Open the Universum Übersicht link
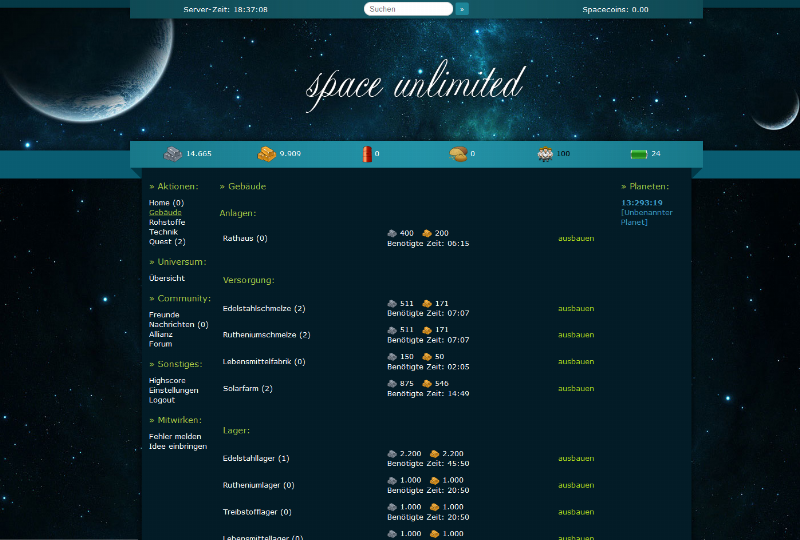Image resolution: width=800 pixels, height=540 pixels. click(x=167, y=278)
